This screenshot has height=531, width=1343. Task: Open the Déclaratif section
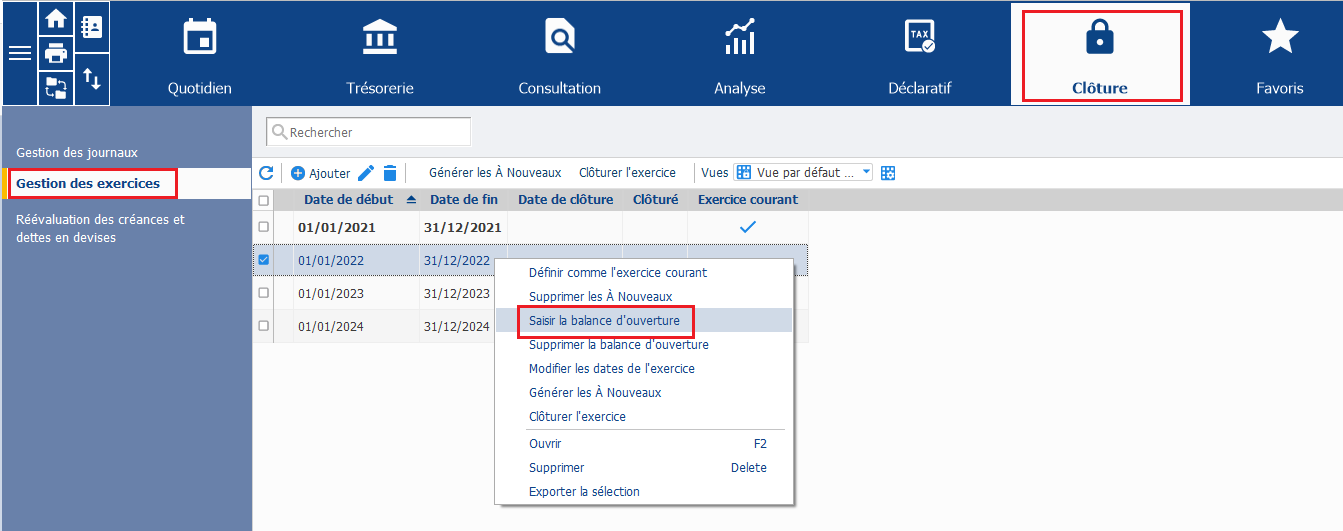pyautogui.click(x=920, y=54)
